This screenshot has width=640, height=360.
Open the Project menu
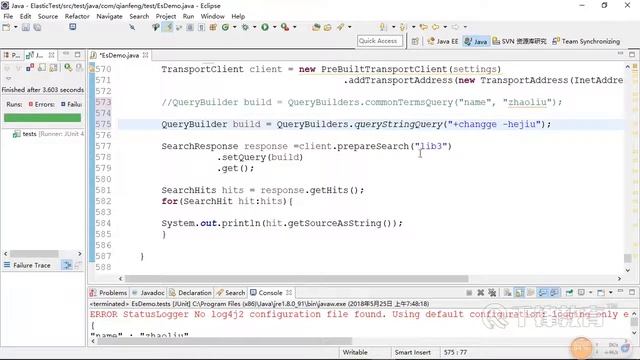[x=166, y=16]
